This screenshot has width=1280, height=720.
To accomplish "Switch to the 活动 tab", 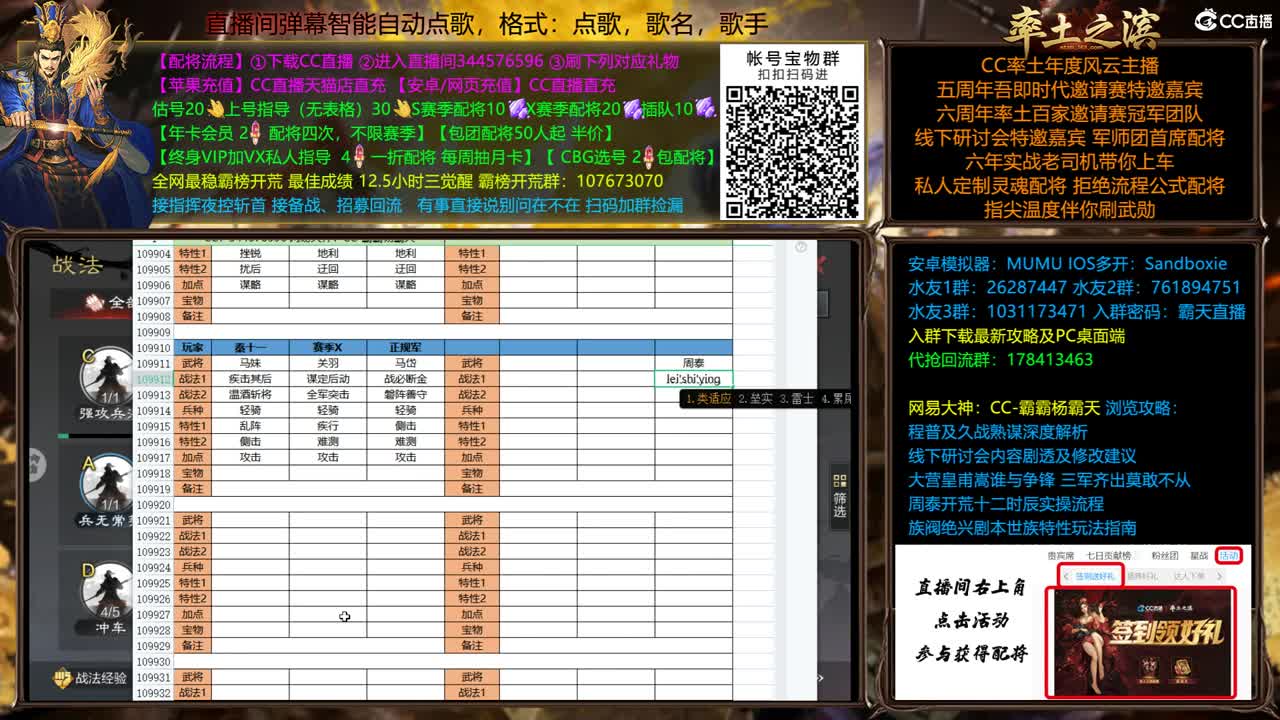I will coord(1229,555).
